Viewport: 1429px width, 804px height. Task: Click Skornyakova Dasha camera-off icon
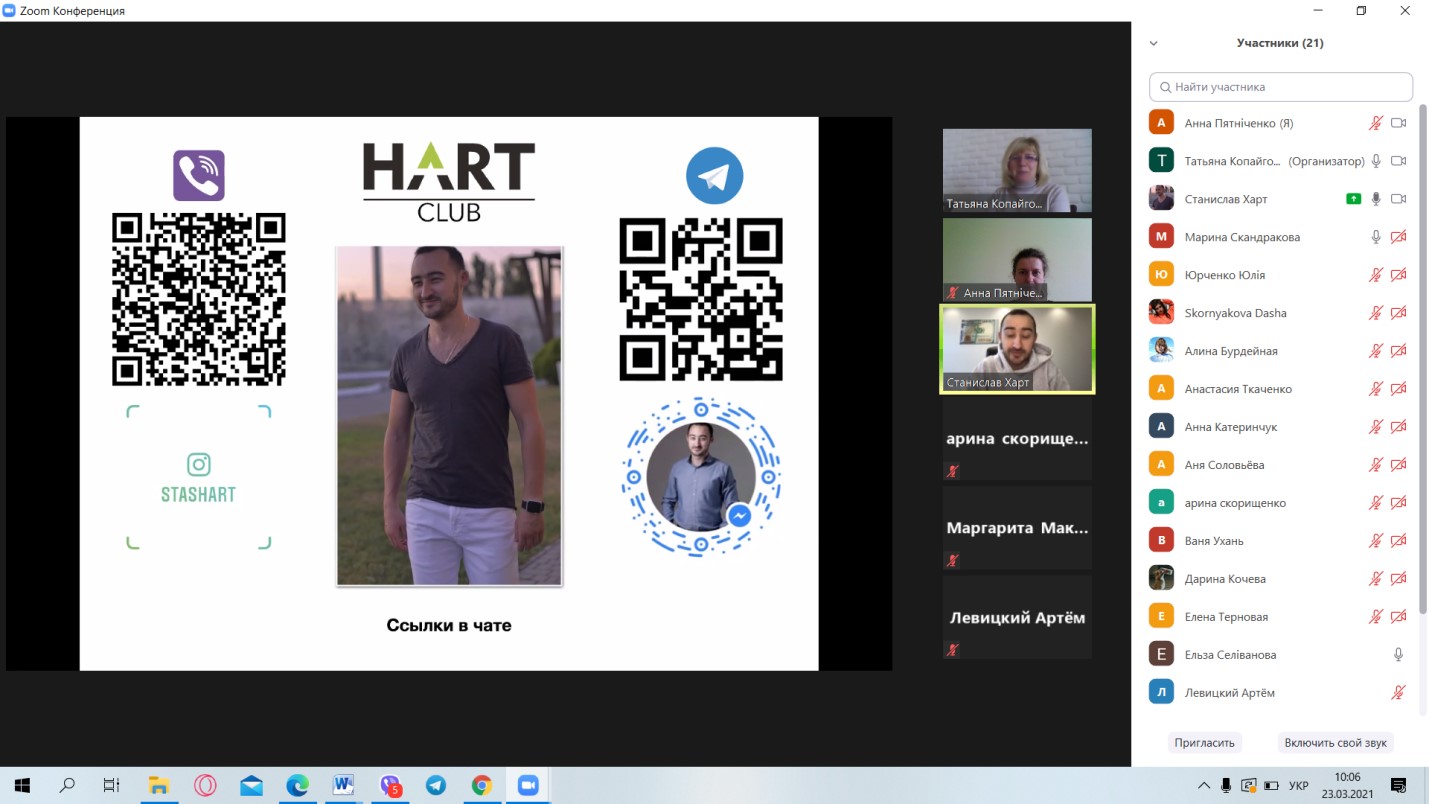pos(1398,313)
